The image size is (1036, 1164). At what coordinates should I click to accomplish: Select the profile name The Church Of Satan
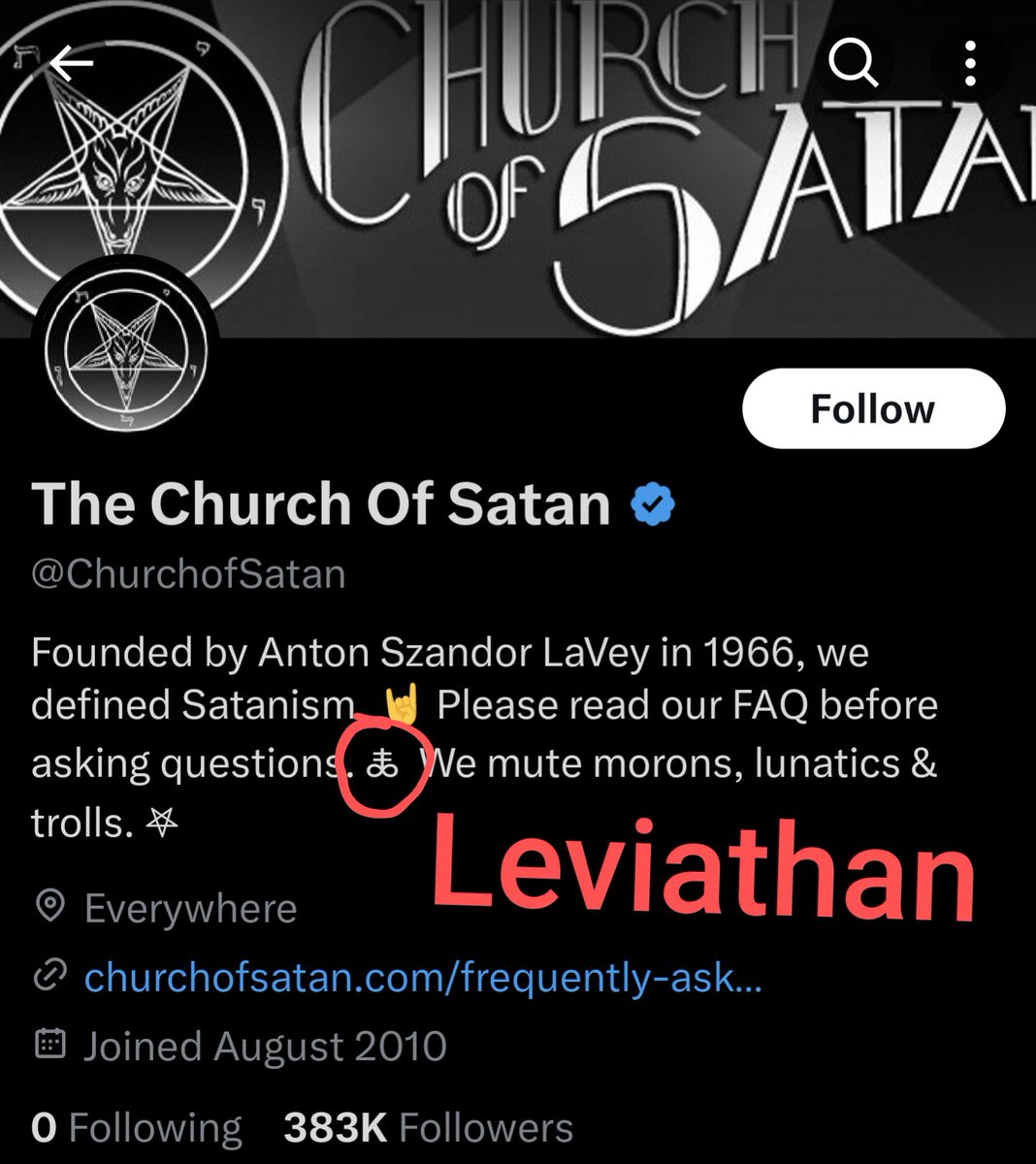point(321,504)
